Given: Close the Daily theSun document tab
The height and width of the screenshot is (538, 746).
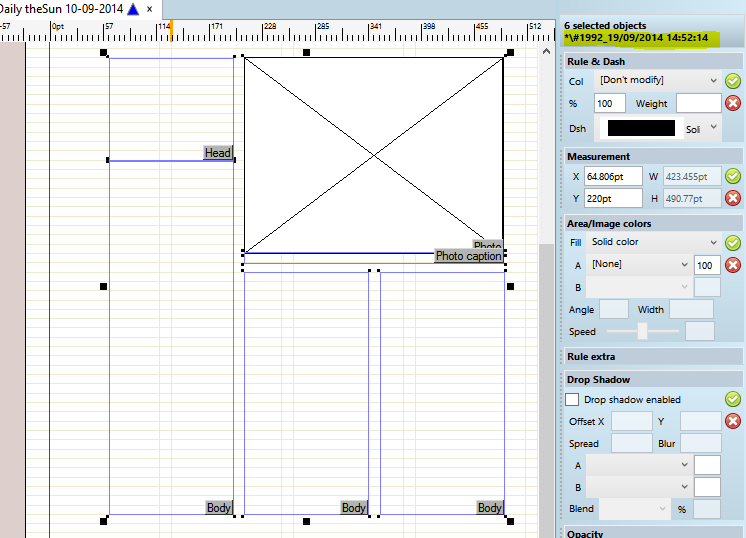Looking at the screenshot, I should coord(149,9).
